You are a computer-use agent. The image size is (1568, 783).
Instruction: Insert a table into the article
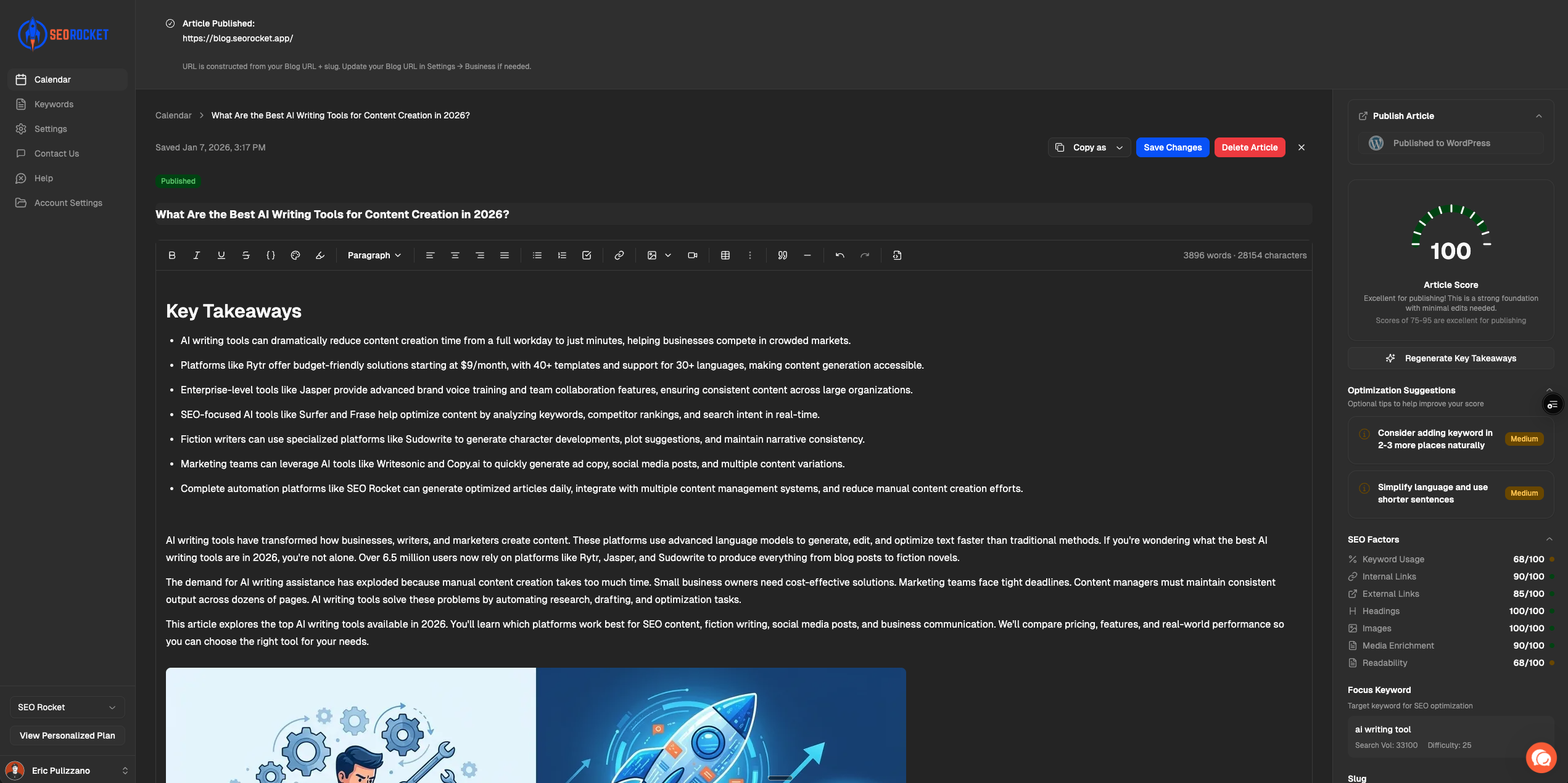pyautogui.click(x=725, y=255)
